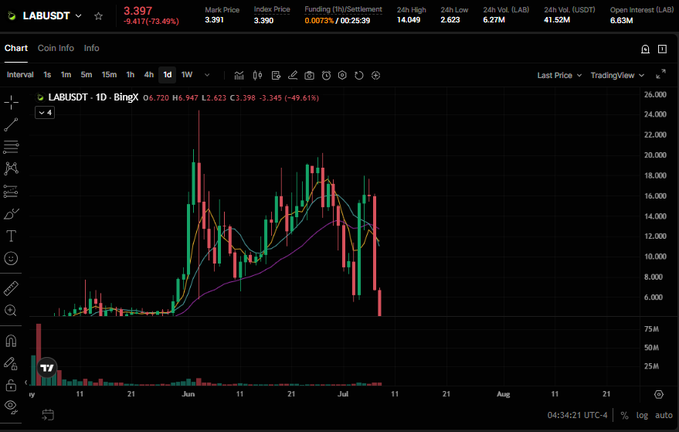
Task: Expand chart to fullscreen
Action: click(x=661, y=74)
